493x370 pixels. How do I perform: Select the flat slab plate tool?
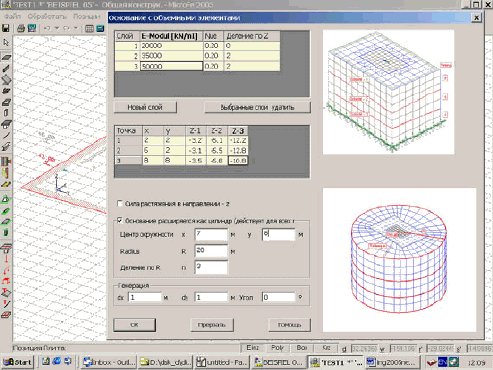(x=6, y=57)
